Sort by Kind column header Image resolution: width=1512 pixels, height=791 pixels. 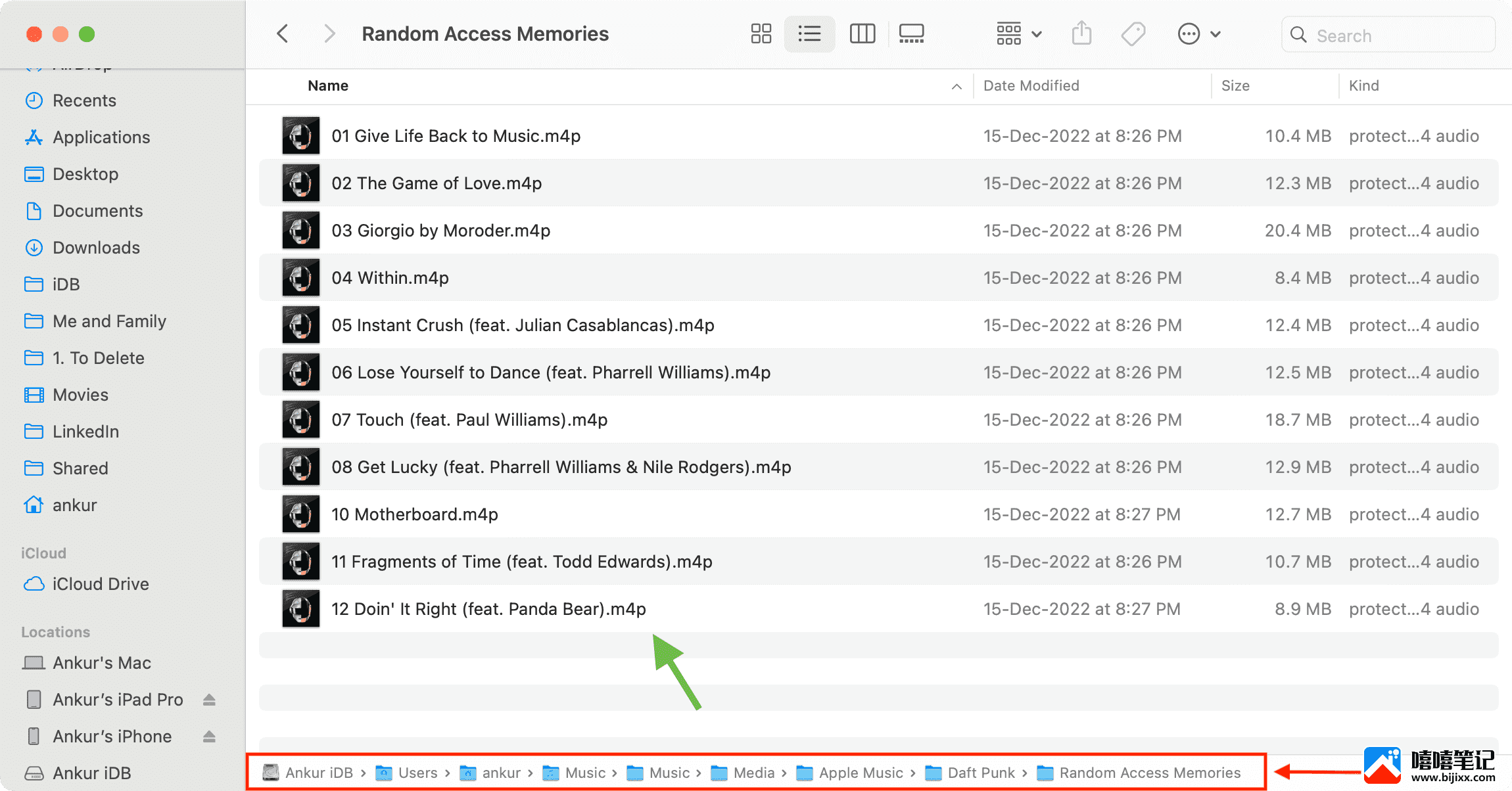pos(1363,85)
